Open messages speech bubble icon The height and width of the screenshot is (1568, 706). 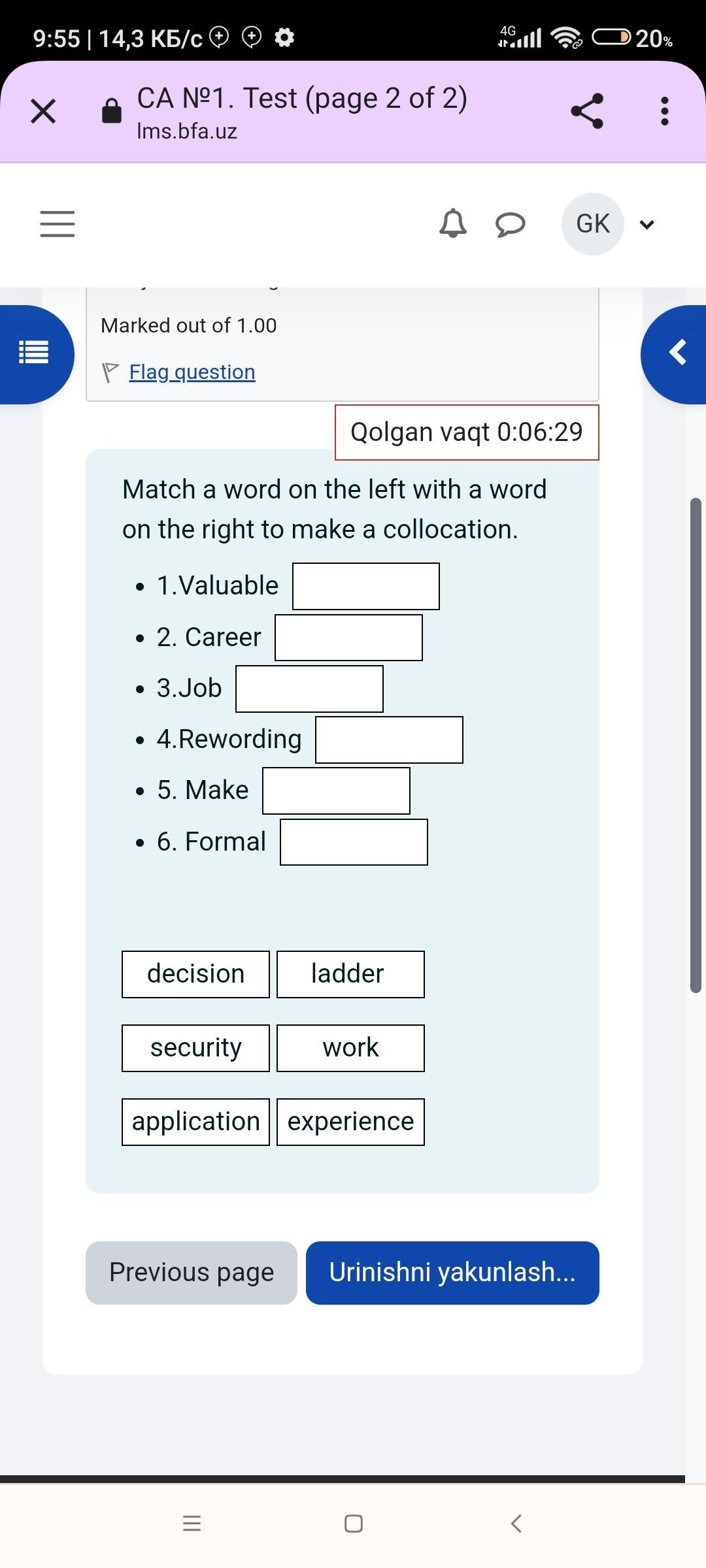click(x=510, y=224)
